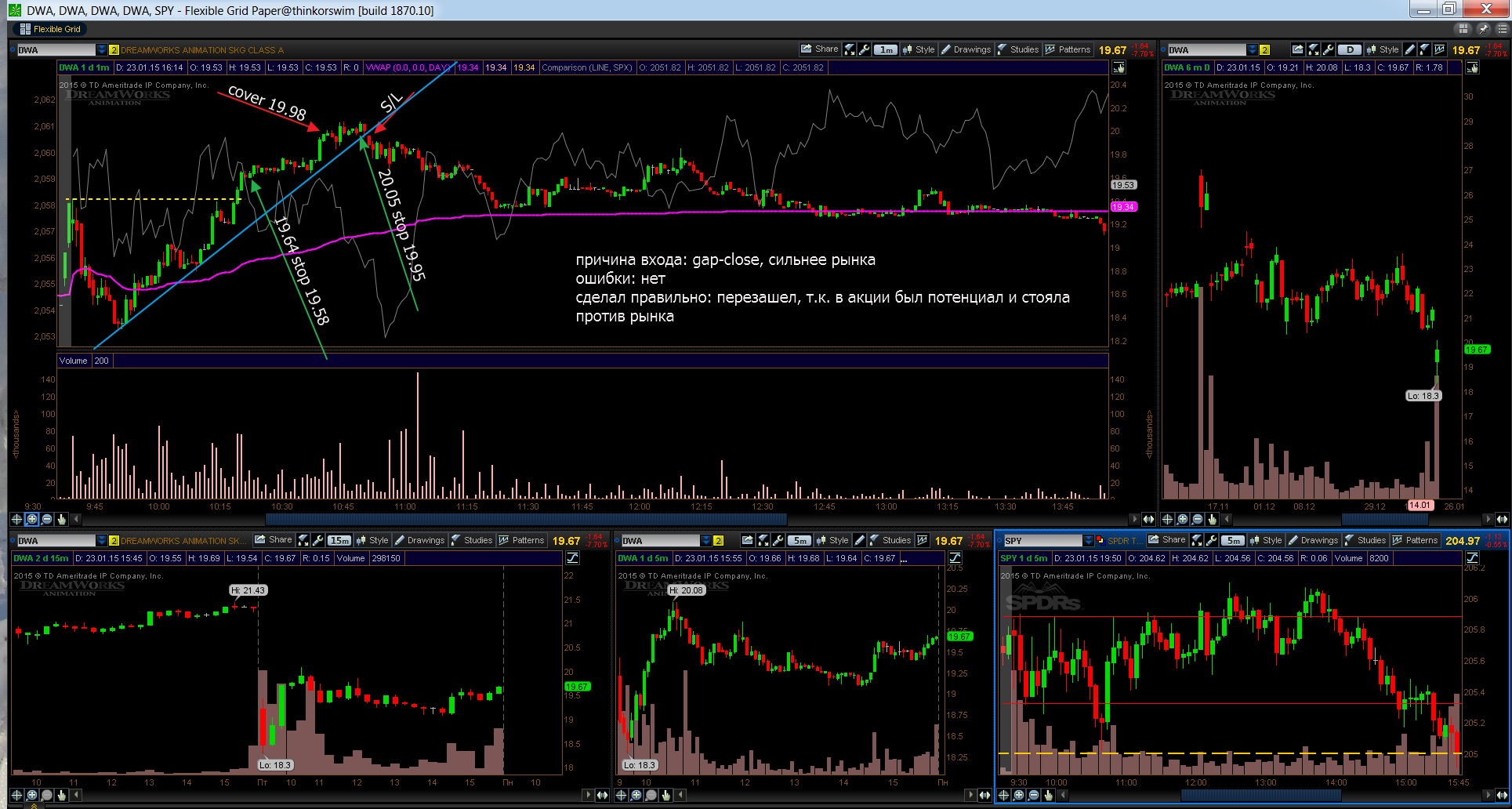This screenshot has height=809, width=1512.
Task: Open Studies menu in DWA 15m chart
Action: 471,540
